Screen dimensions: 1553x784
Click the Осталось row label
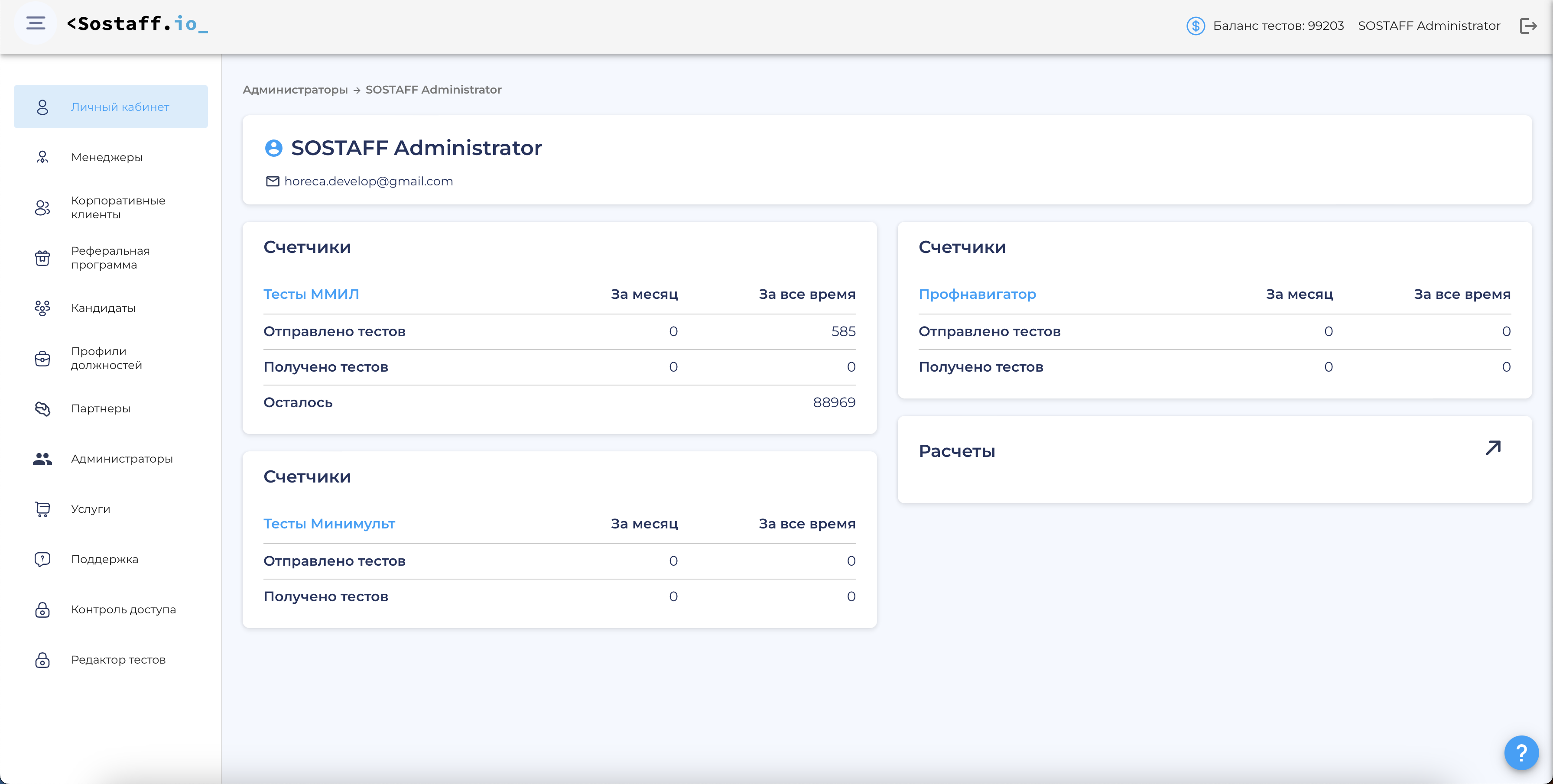click(298, 402)
